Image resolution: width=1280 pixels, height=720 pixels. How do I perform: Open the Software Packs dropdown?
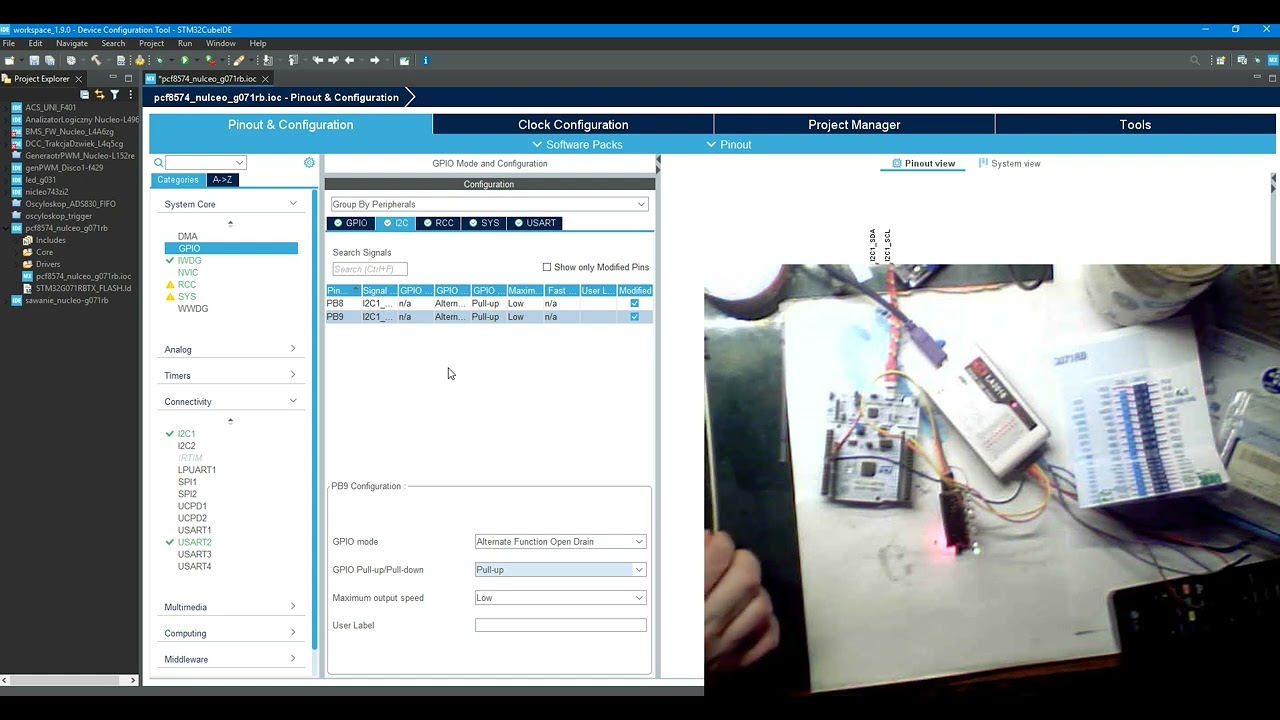[577, 145]
